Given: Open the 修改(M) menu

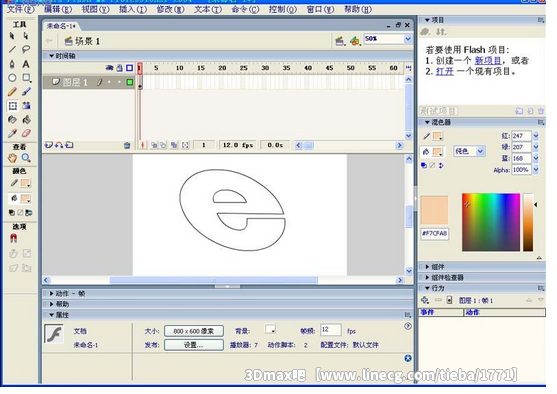Looking at the screenshot, I should click(x=171, y=9).
